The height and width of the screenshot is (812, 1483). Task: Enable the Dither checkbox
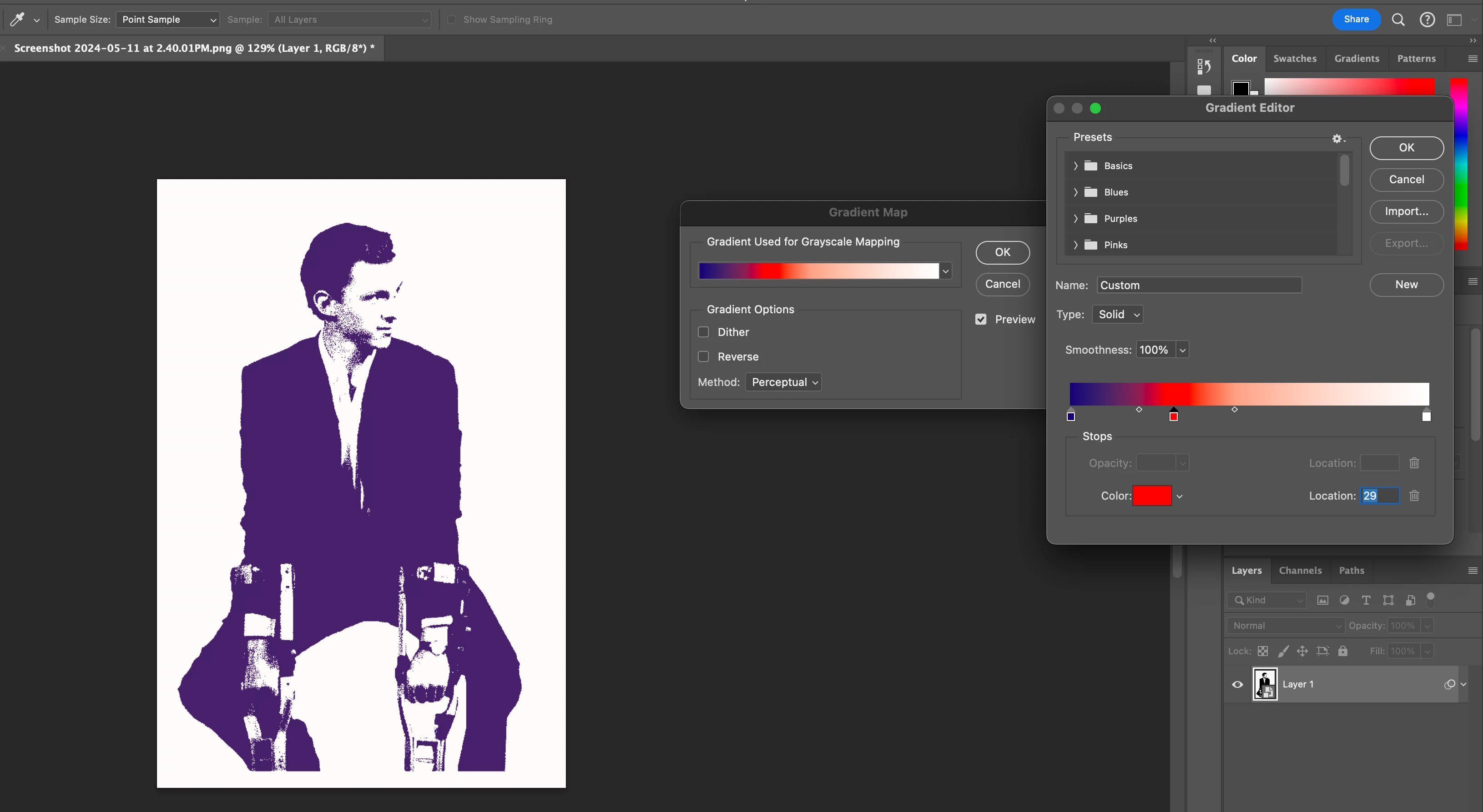point(703,332)
